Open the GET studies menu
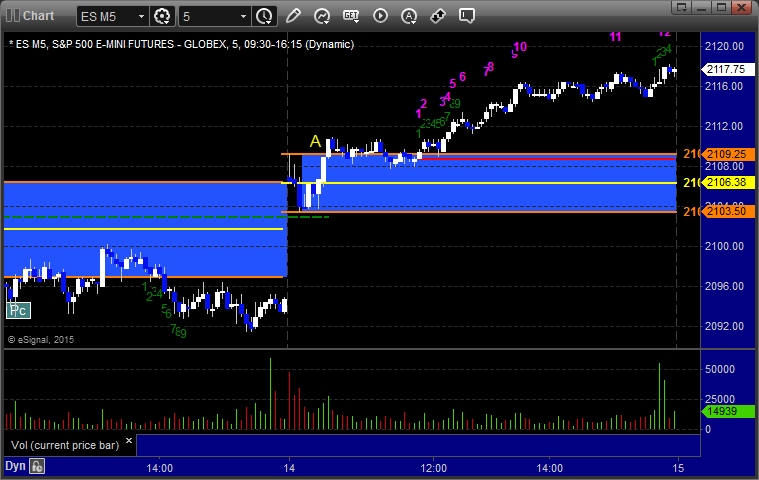 point(351,16)
